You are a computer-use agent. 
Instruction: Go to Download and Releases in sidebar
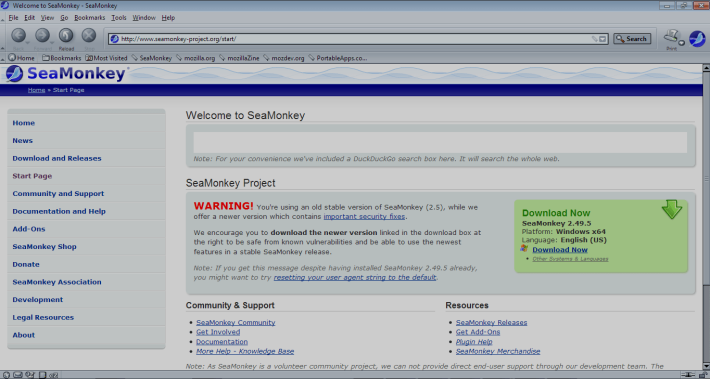point(57,158)
